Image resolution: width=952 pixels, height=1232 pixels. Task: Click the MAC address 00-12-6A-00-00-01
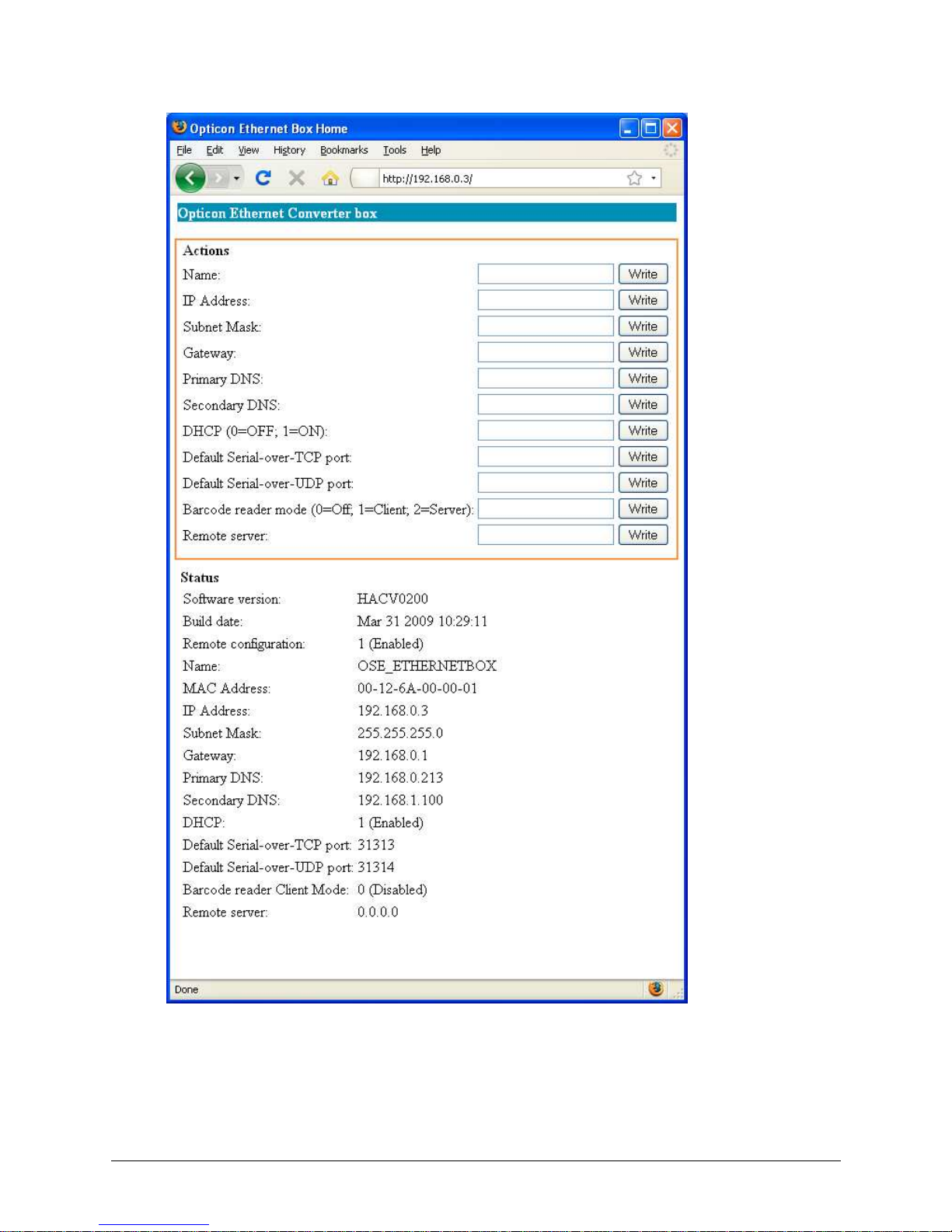pyautogui.click(x=417, y=688)
